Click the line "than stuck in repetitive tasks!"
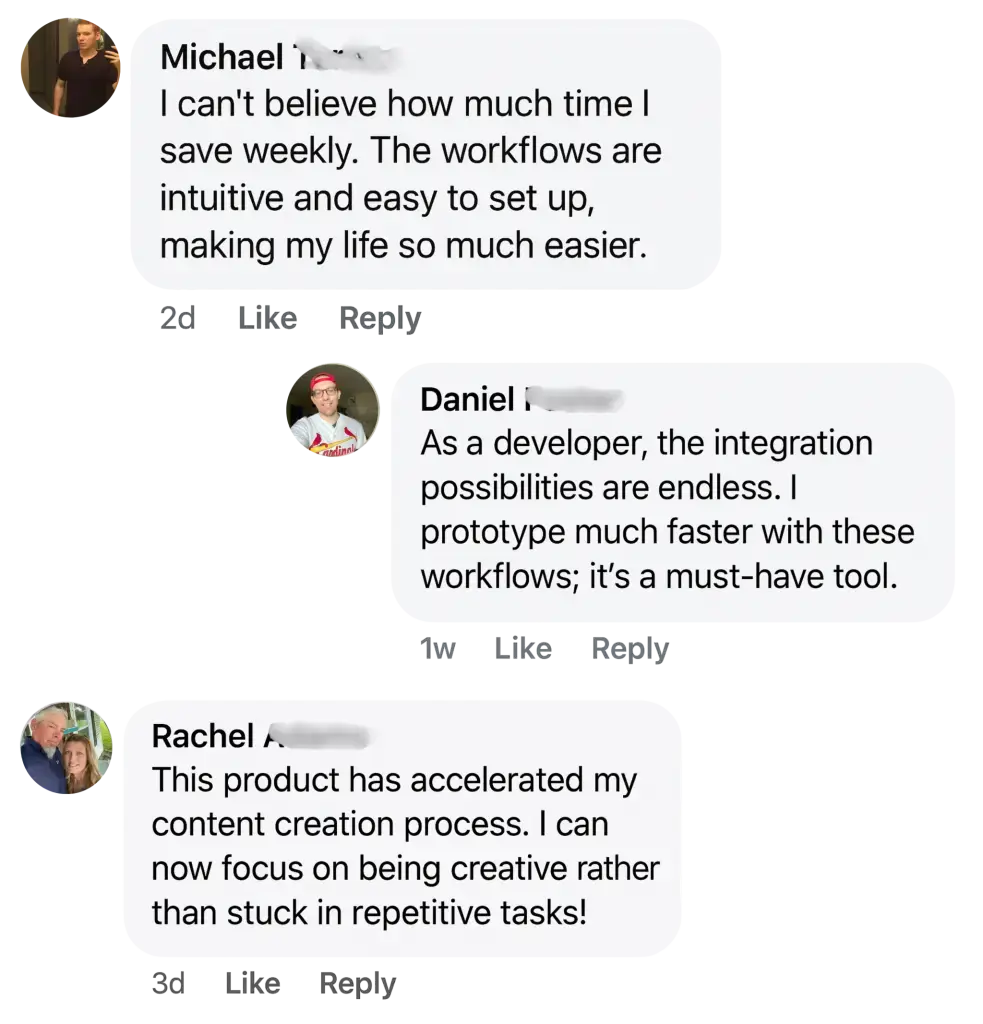Viewport: 983px width, 1024px height. [368, 912]
